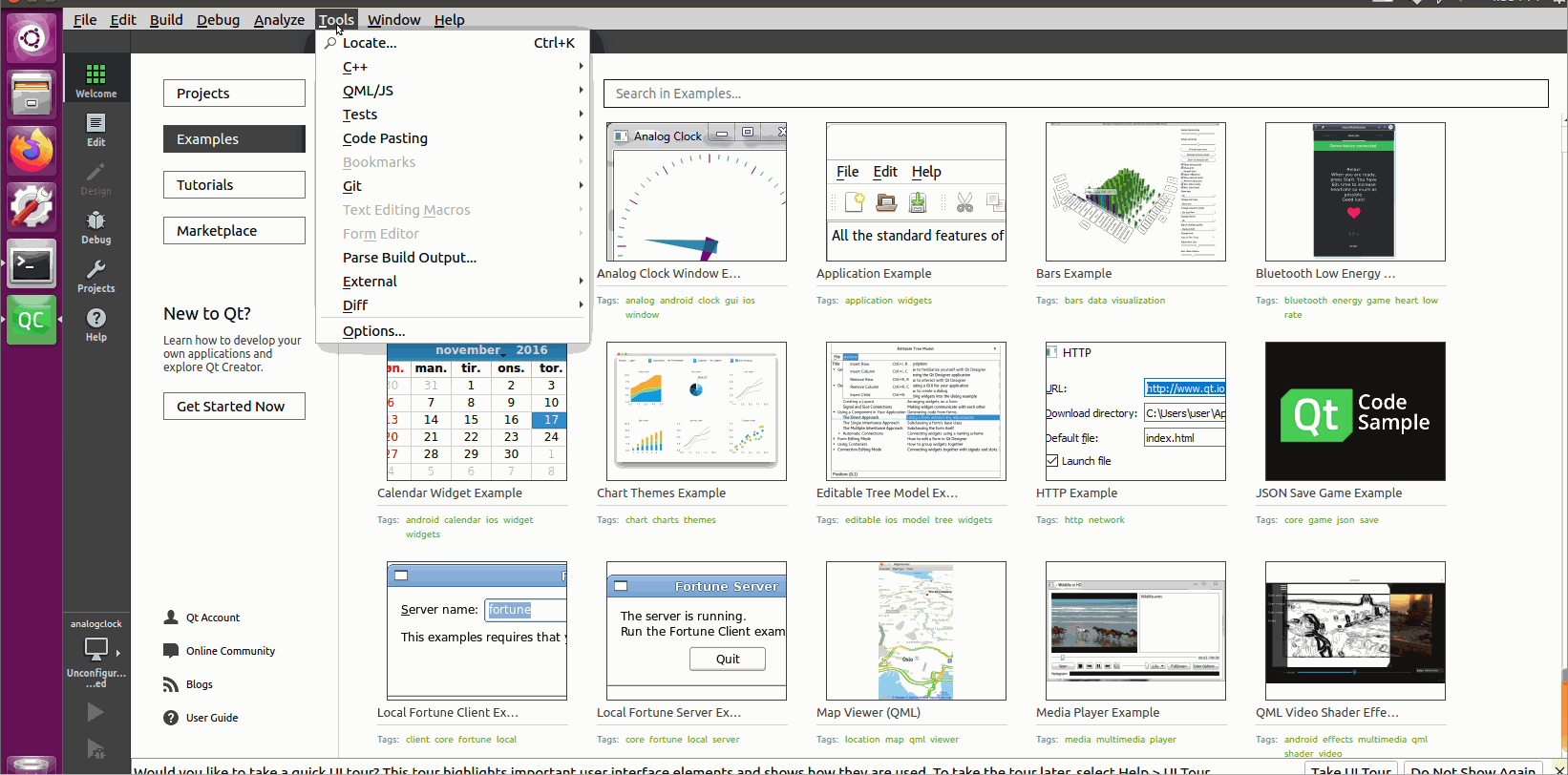Viewport: 1568px width, 775px height.
Task: Open Terminal from dock
Action: [x=32, y=263]
